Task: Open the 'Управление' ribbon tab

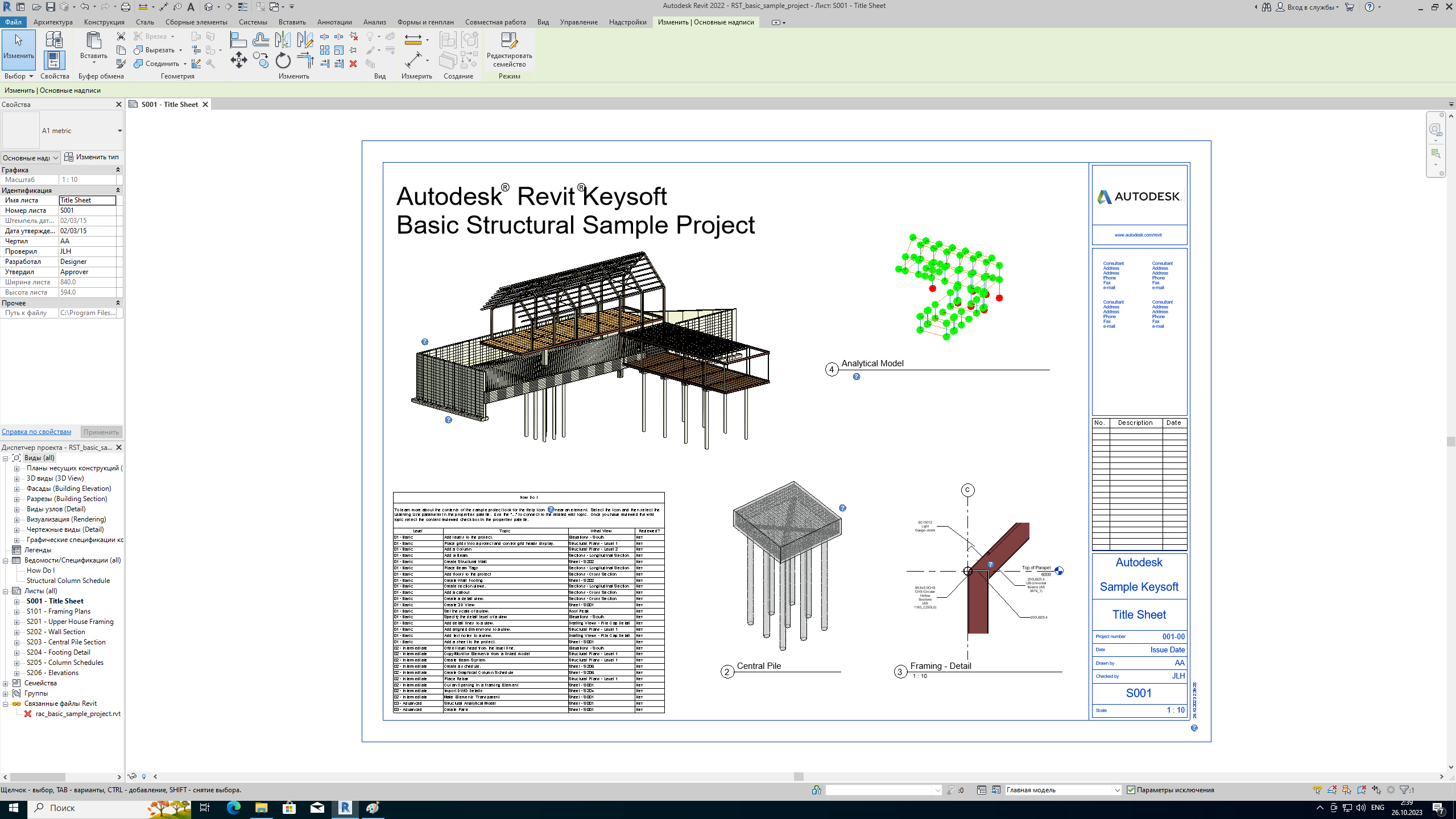Action: coord(578,22)
